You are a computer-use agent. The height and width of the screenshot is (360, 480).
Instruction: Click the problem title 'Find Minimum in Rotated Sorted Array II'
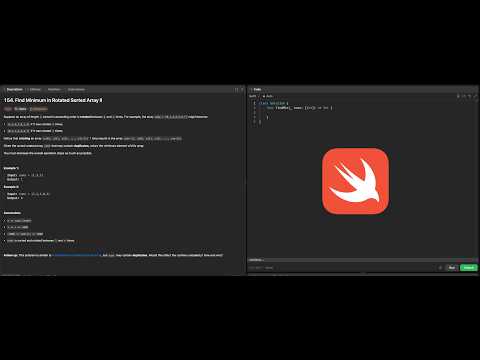coord(53,100)
